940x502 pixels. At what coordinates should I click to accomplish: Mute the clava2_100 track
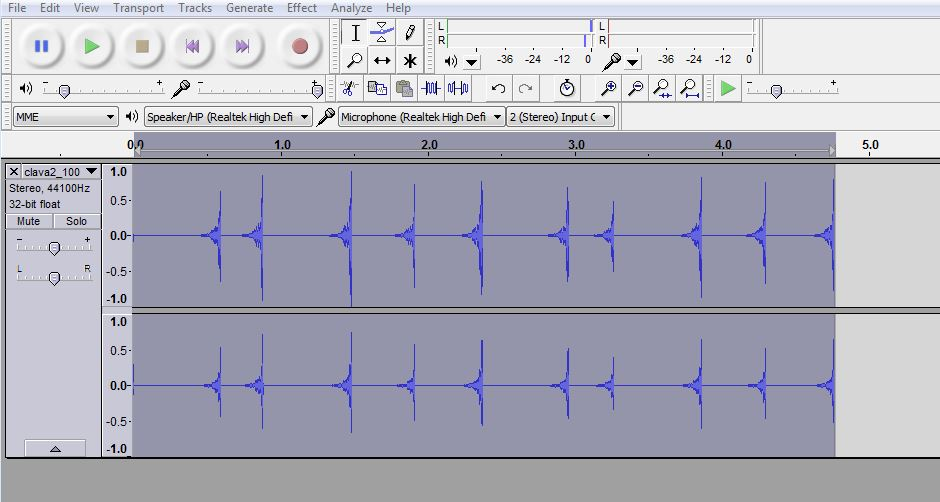(x=29, y=221)
